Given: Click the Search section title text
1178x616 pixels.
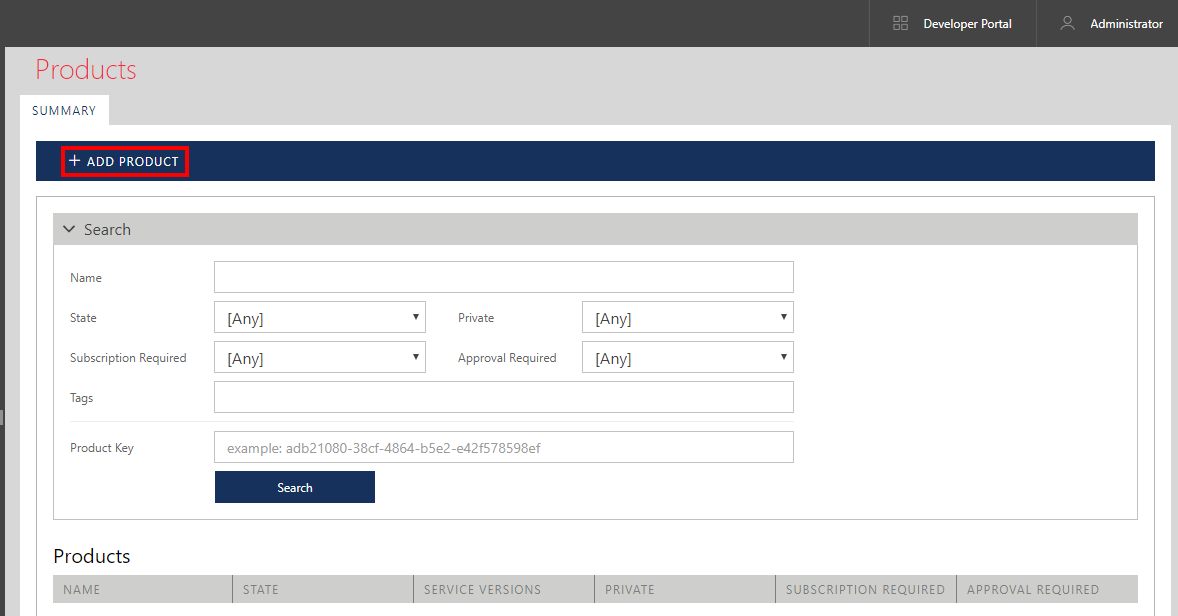Looking at the screenshot, I should pyautogui.click(x=107, y=229).
